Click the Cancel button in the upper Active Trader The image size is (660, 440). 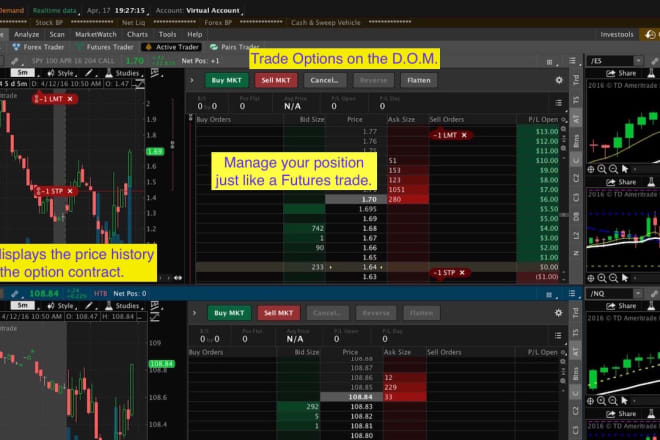click(324, 80)
